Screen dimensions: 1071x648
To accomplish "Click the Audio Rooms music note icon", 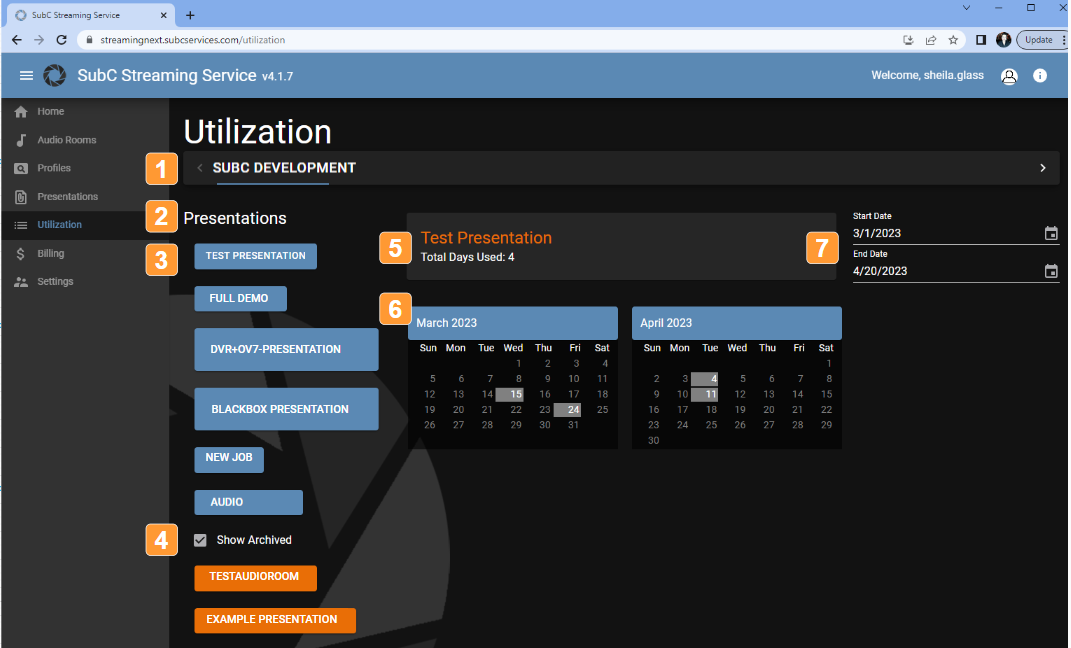I will pos(21,140).
